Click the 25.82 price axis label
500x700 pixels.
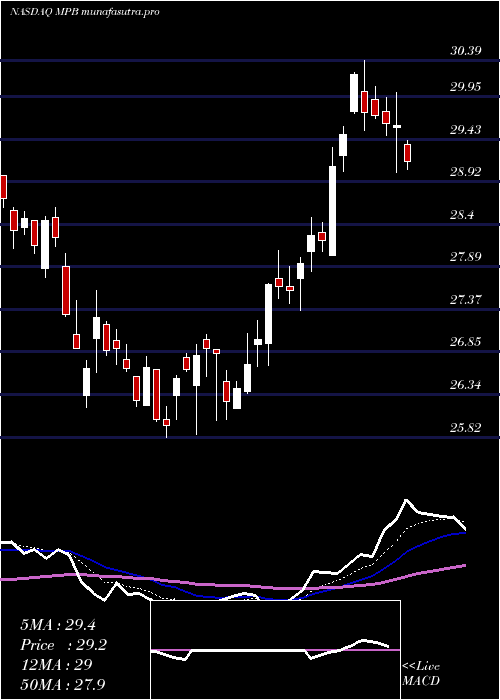pos(465,428)
